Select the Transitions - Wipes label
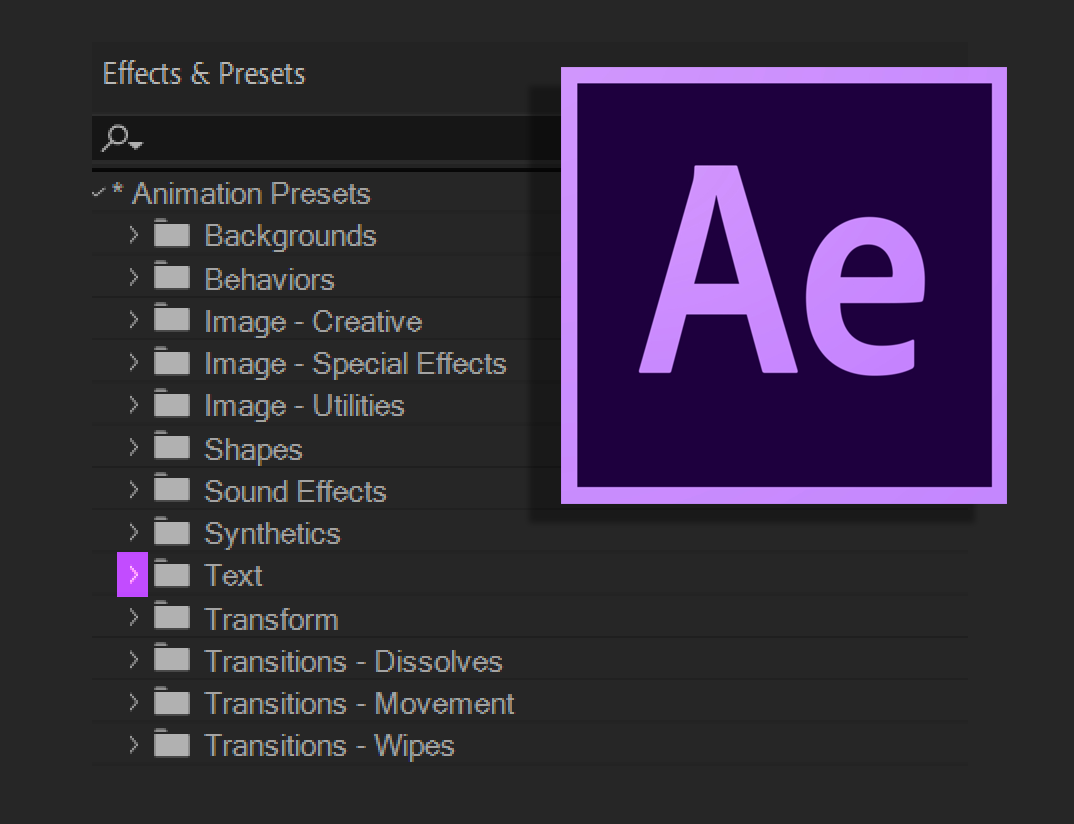1074x824 pixels. (x=329, y=747)
